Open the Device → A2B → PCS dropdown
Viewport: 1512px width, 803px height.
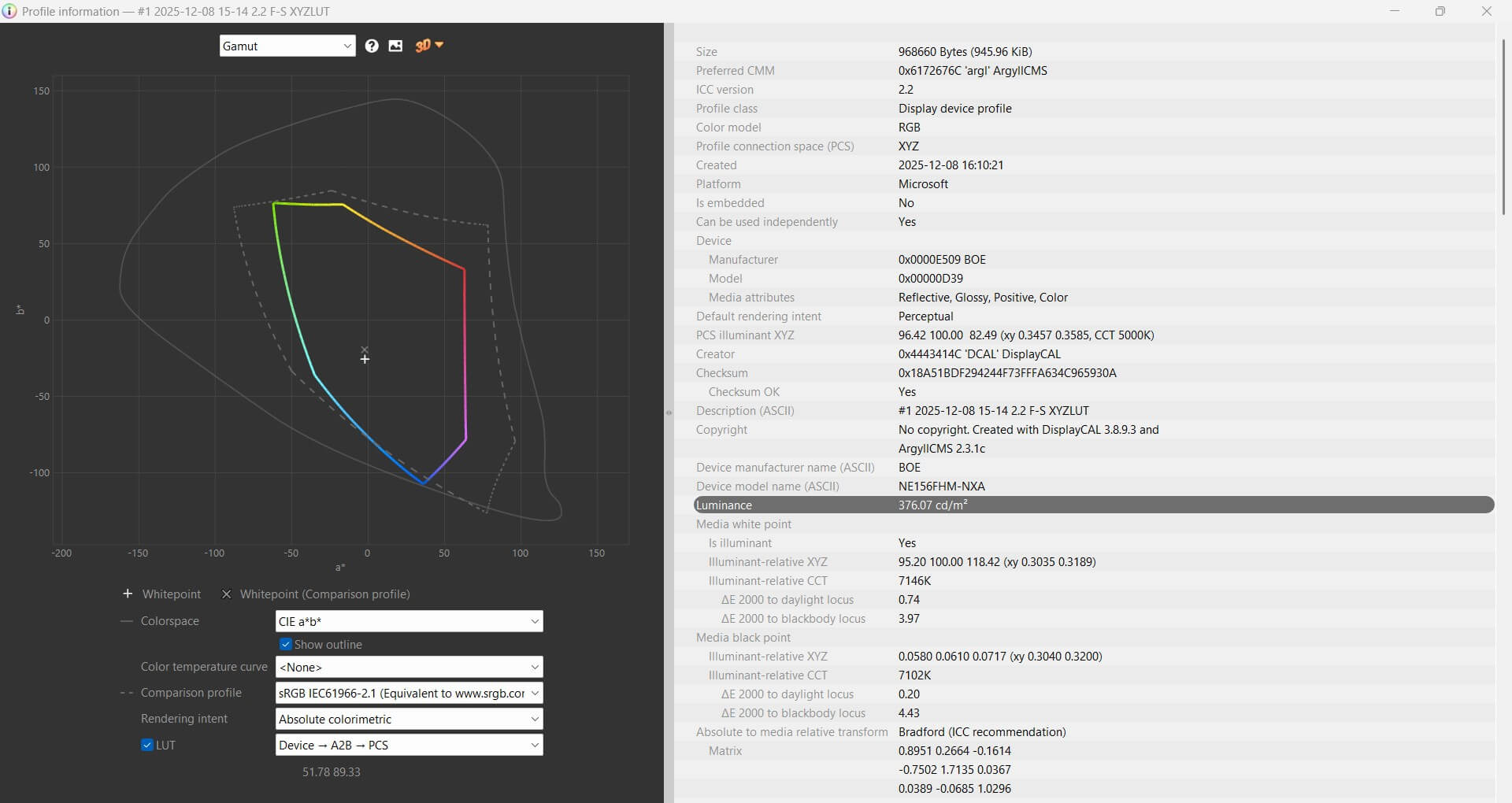pyautogui.click(x=409, y=745)
